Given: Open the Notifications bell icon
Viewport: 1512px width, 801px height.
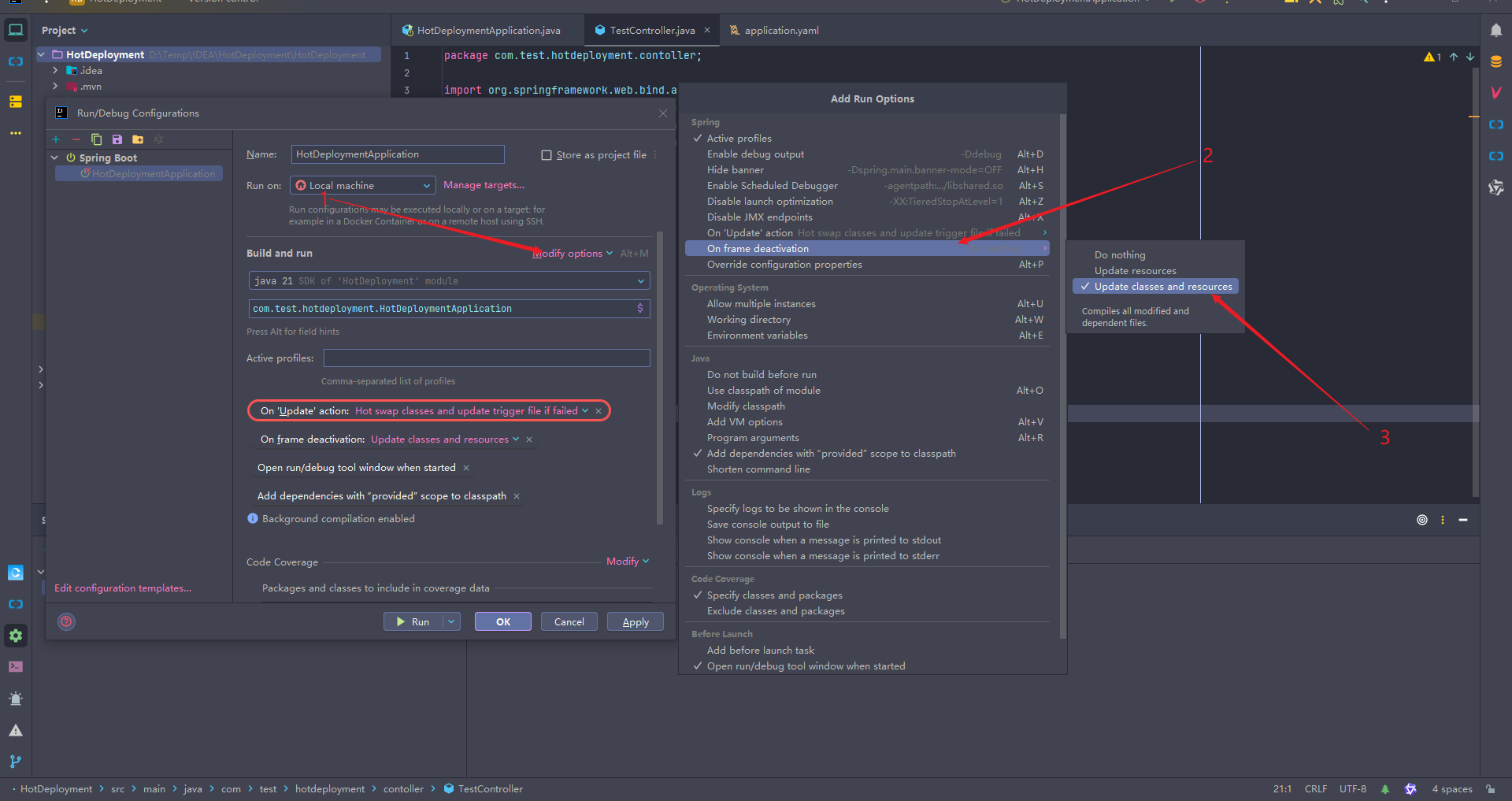Looking at the screenshot, I should [1495, 30].
